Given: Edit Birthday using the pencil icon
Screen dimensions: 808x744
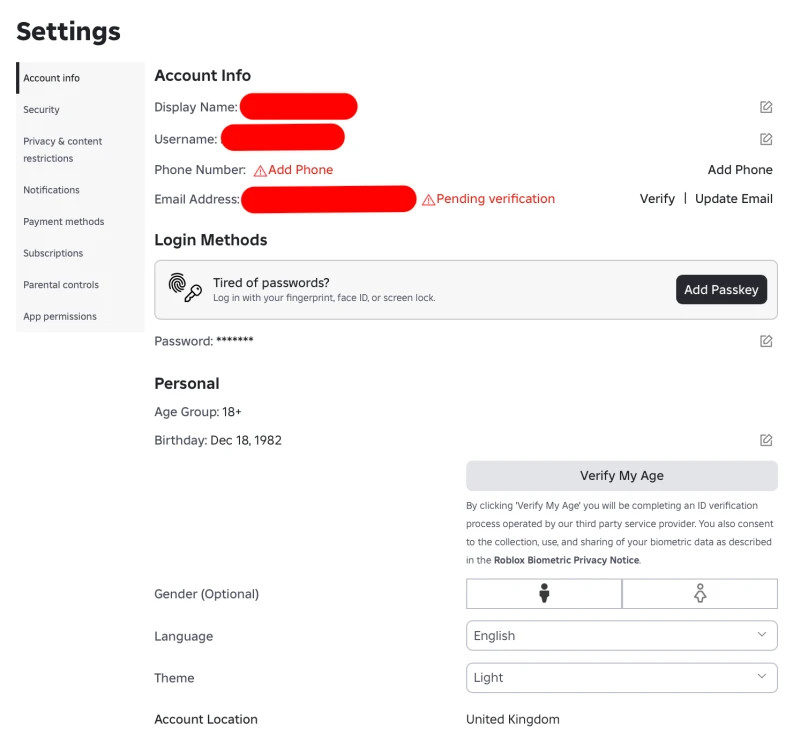Looking at the screenshot, I should tap(766, 440).
